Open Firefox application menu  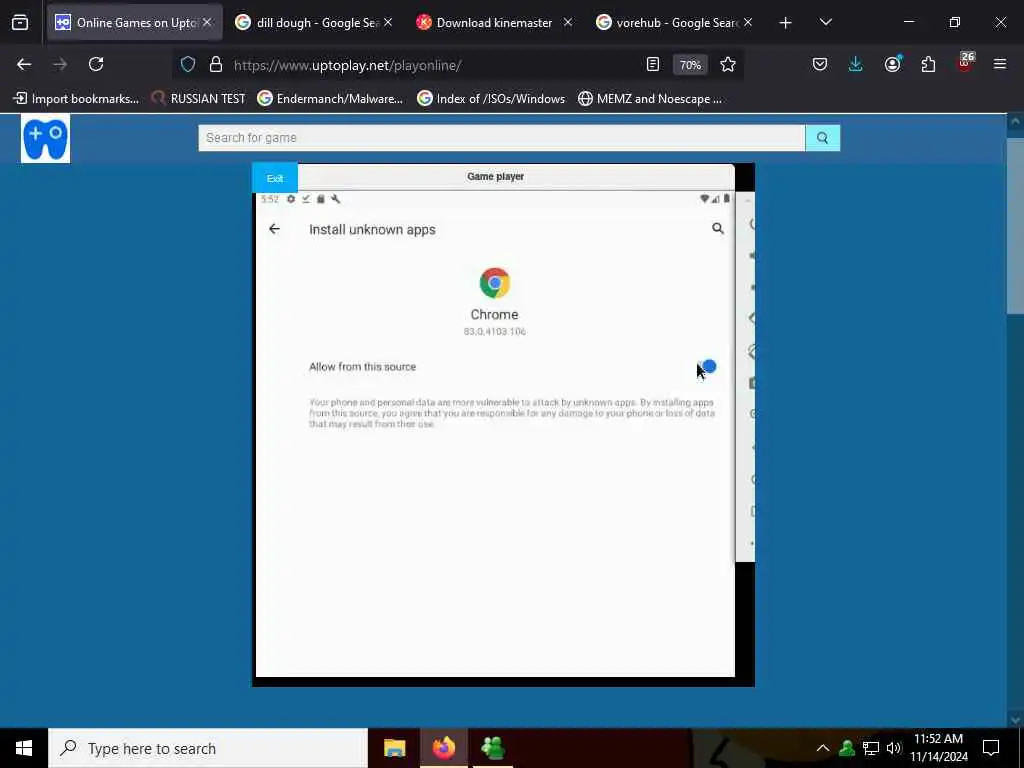point(1000,64)
